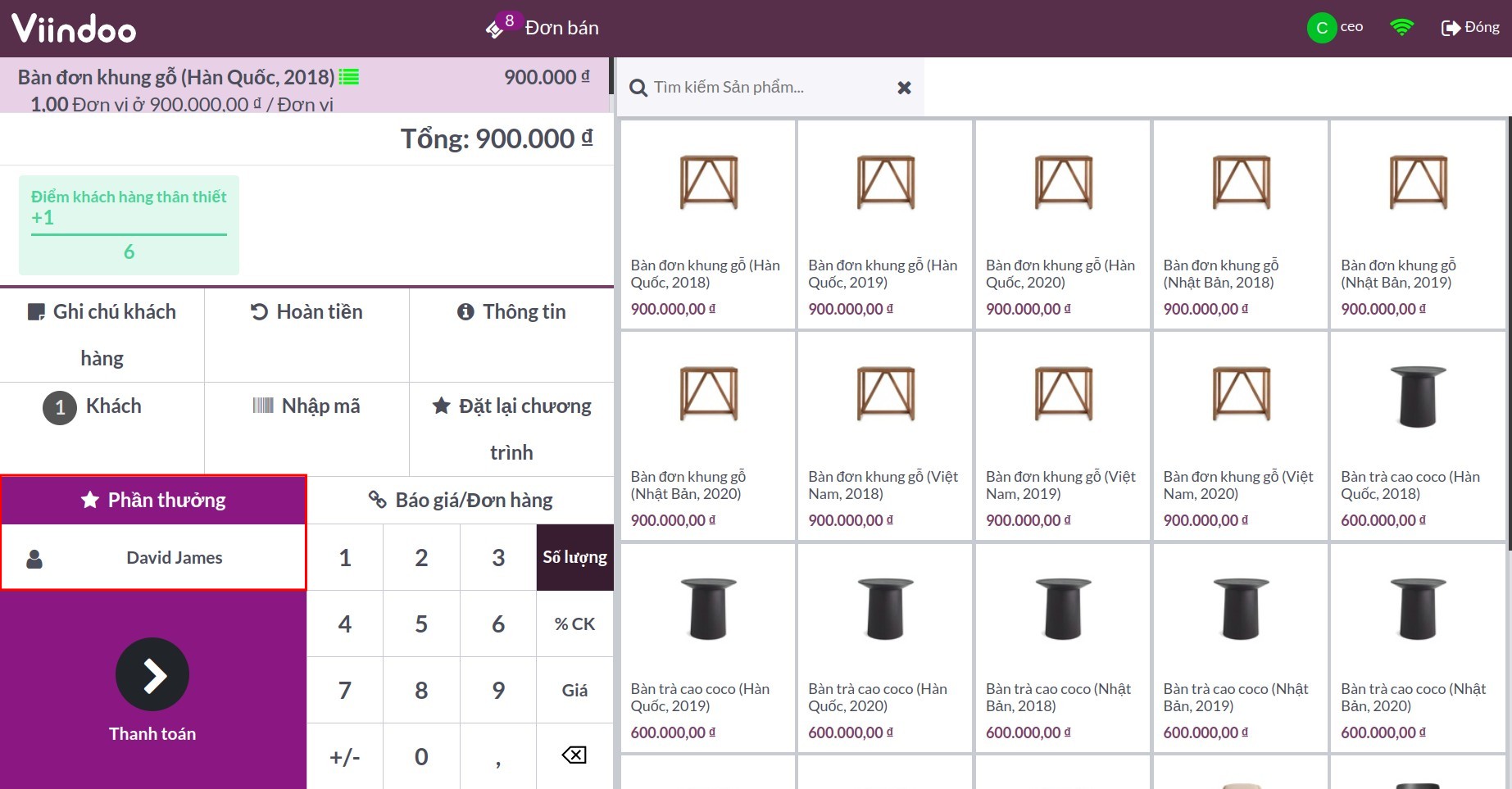The width and height of the screenshot is (1512, 789).
Task: Activate Số lượng quantity mode
Action: (574, 557)
